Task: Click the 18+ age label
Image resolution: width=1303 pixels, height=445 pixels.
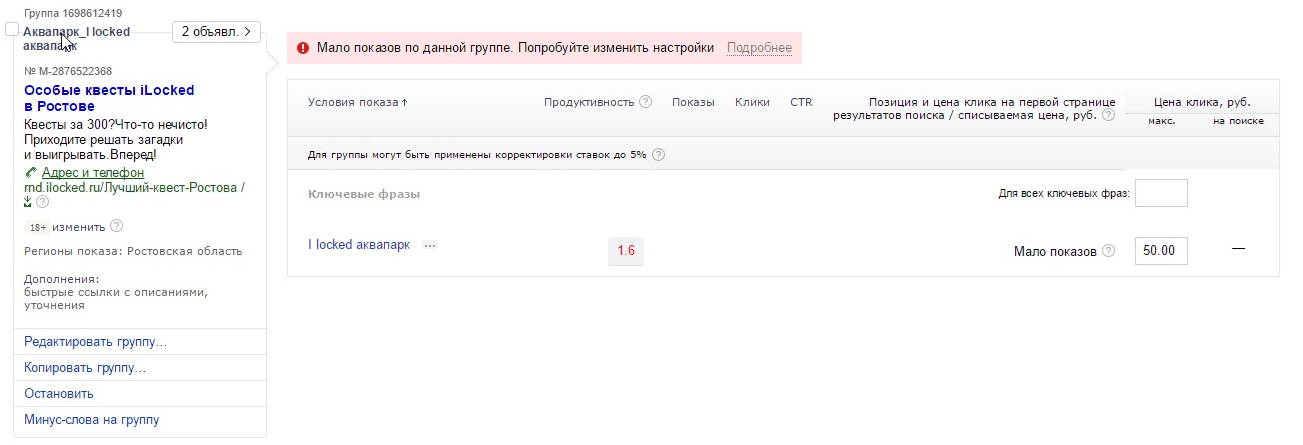Action: pos(37,227)
